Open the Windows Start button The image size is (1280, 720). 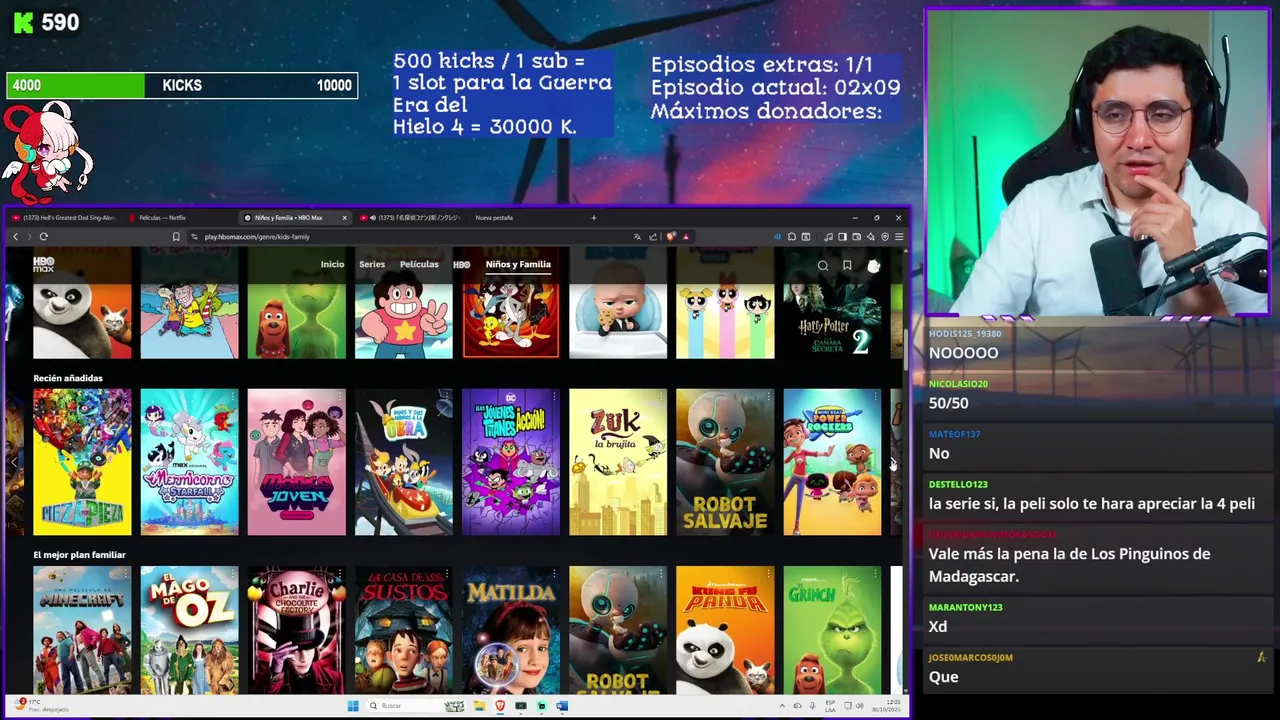[352, 706]
